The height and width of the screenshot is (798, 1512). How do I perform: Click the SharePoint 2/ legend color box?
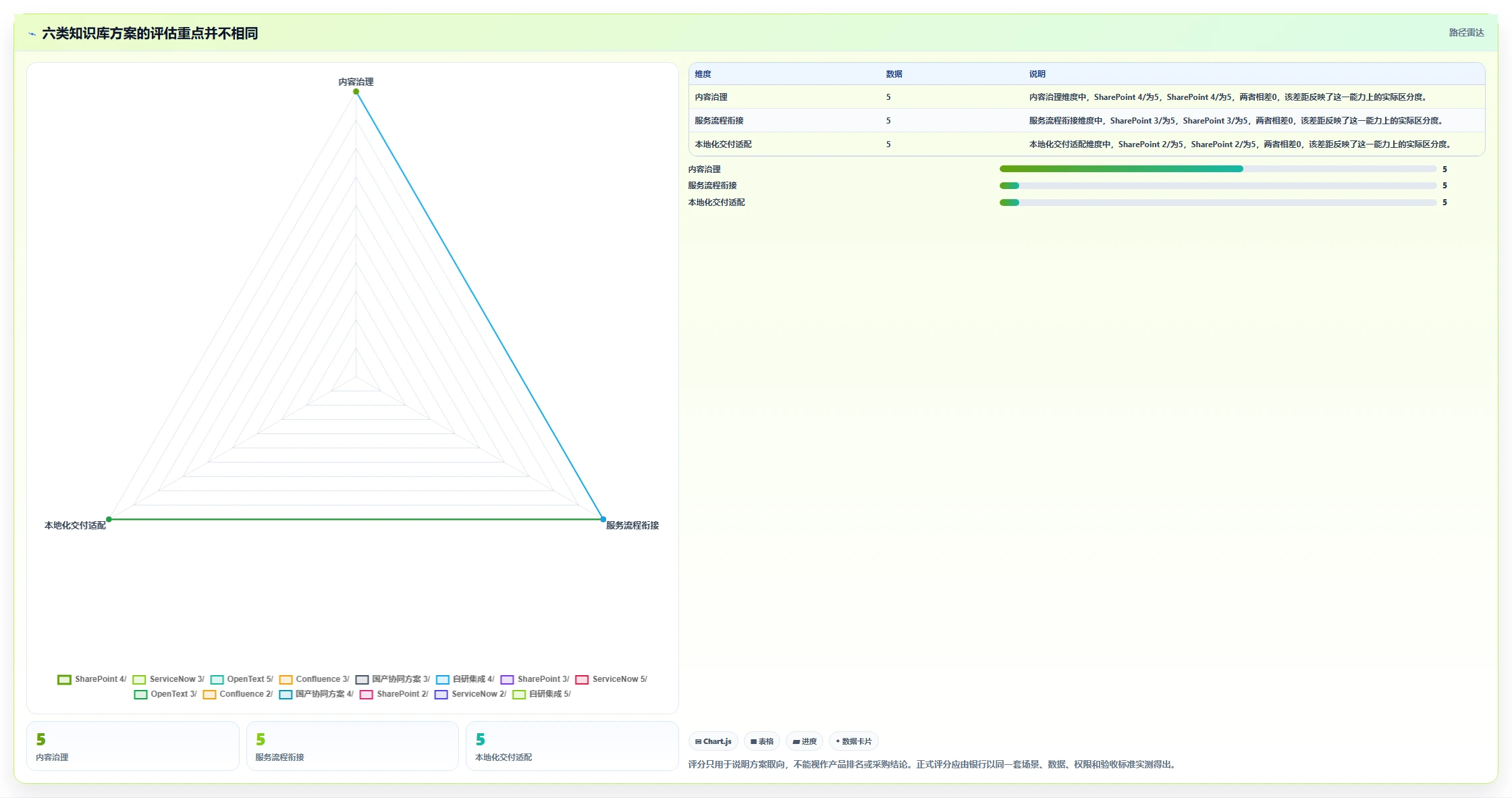(x=367, y=695)
